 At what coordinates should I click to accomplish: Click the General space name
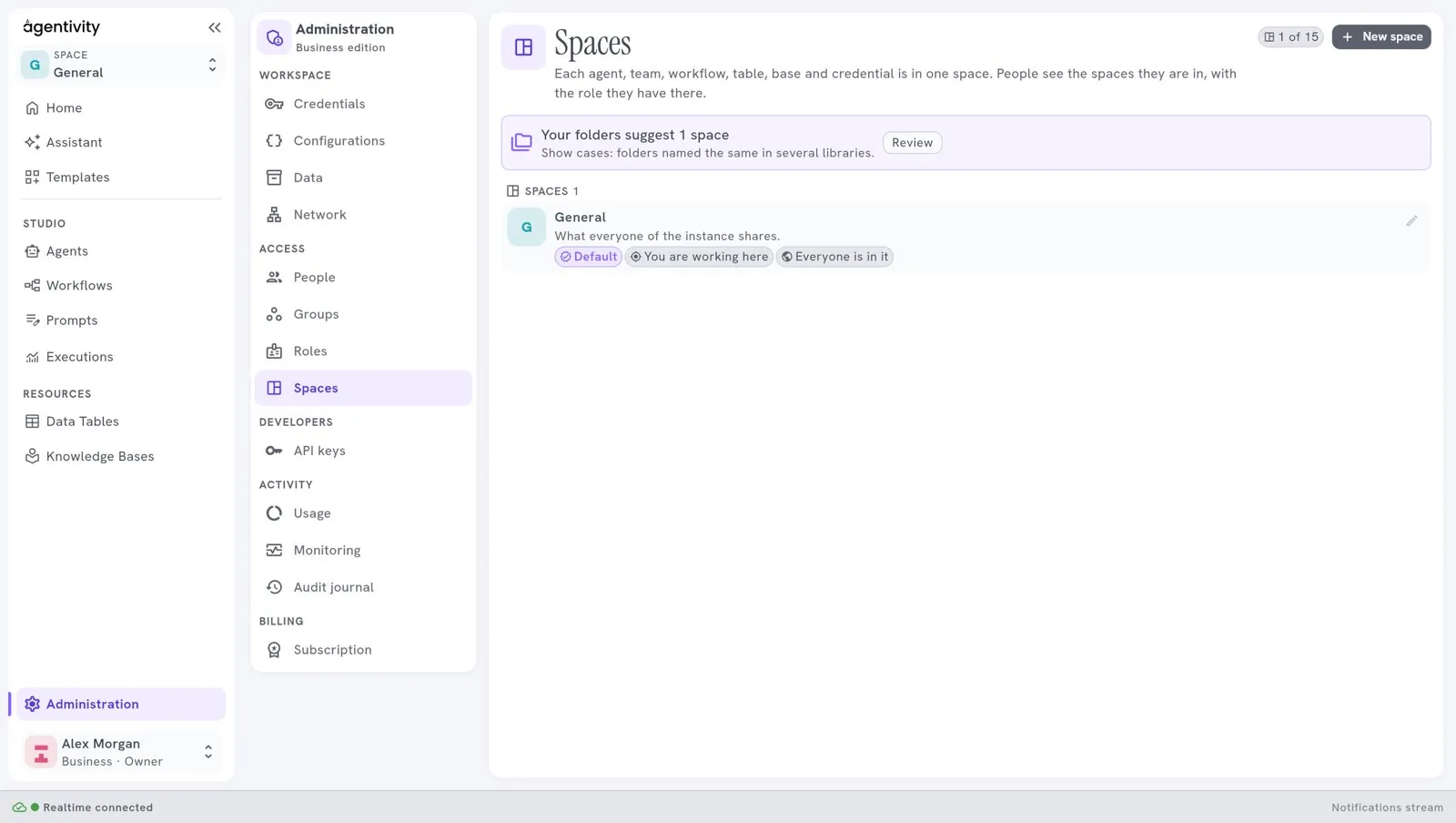click(580, 218)
